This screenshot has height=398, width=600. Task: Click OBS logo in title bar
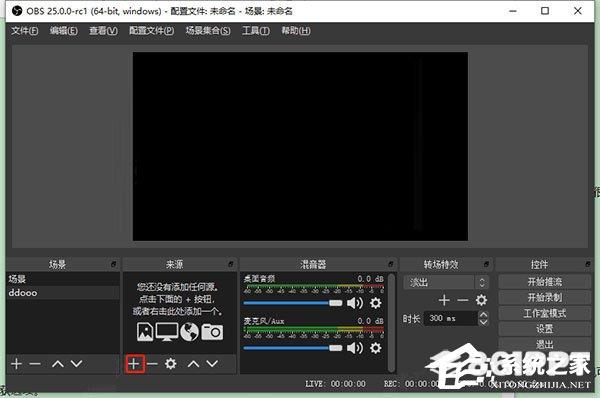coord(17,11)
